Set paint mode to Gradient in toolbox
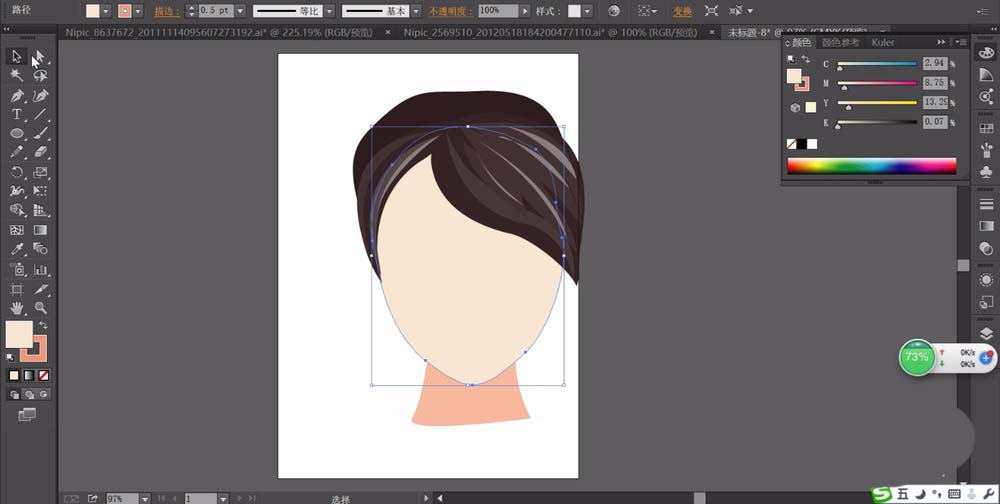Screen dimensions: 1000x504 (x=29, y=376)
